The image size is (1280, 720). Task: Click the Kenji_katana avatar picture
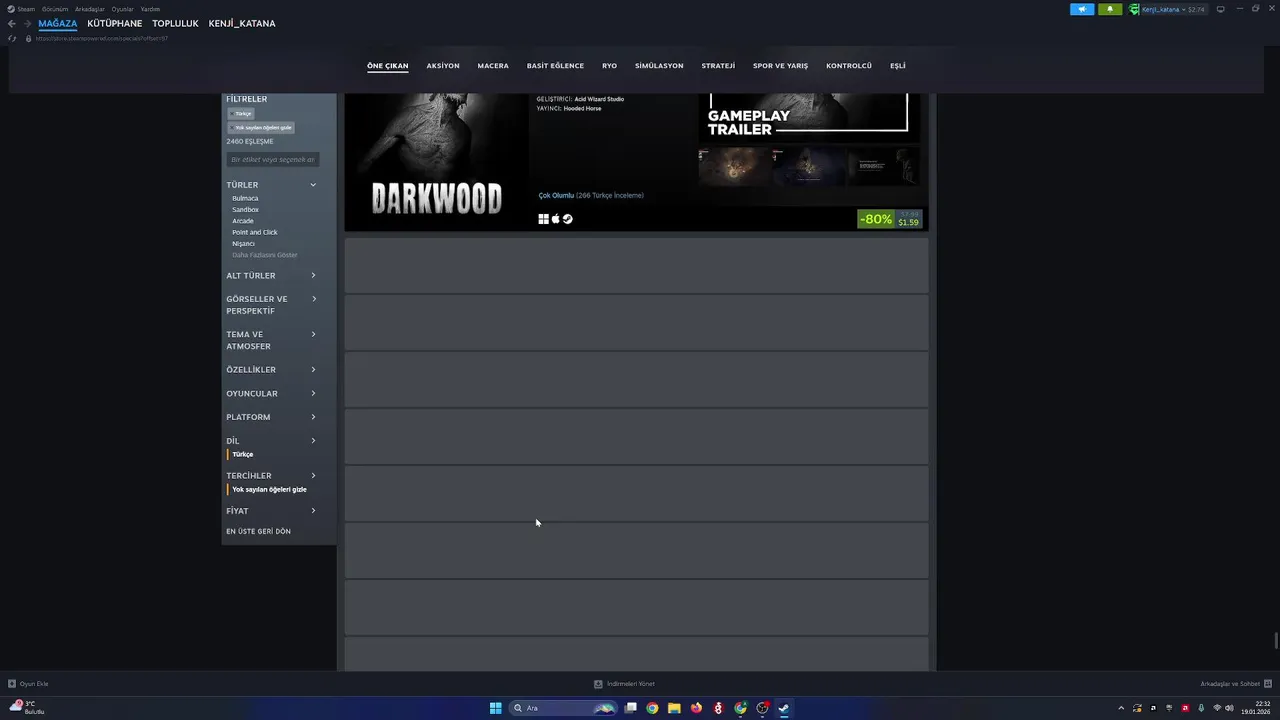(x=1135, y=9)
